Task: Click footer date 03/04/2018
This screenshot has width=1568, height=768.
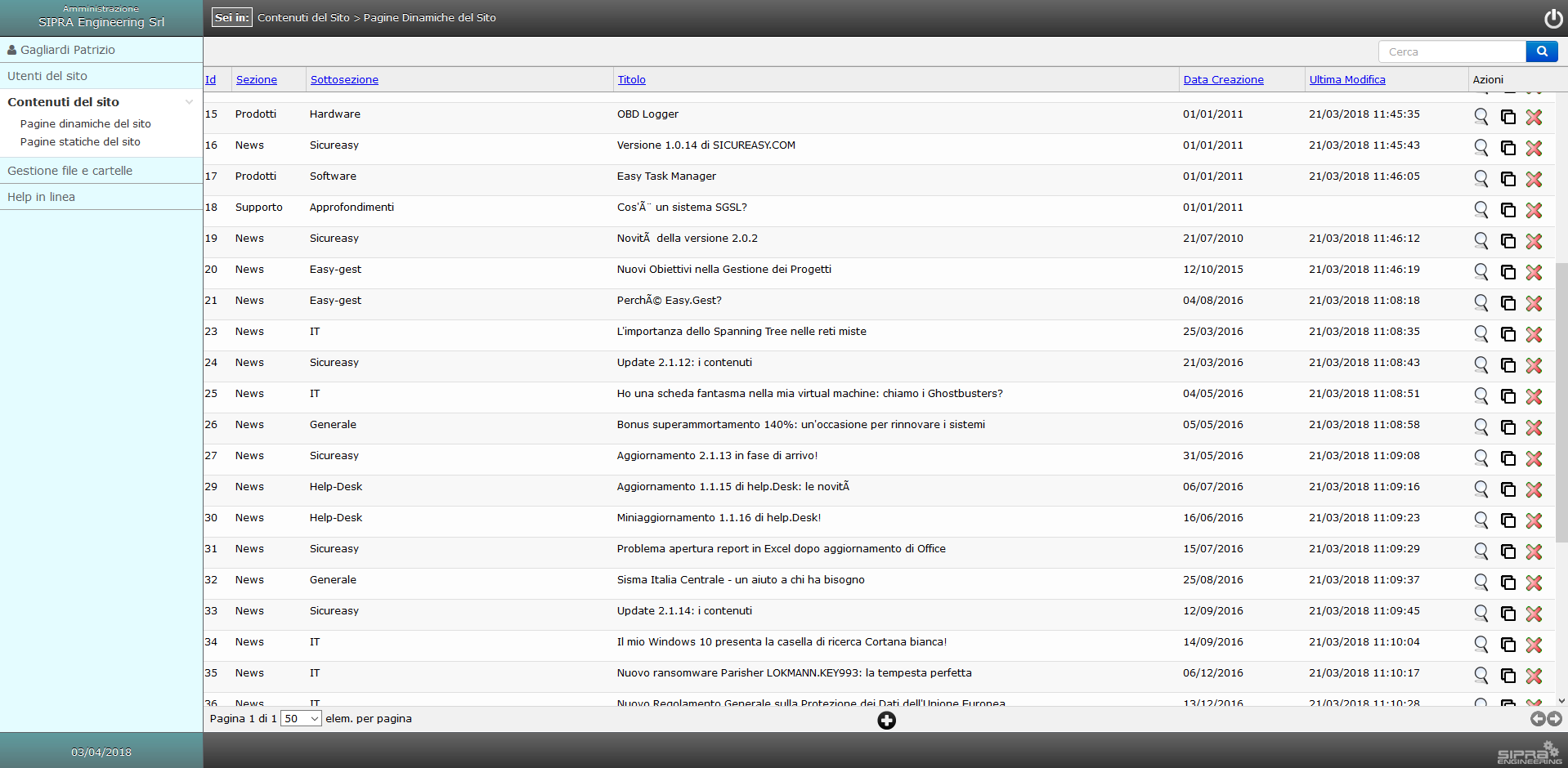Action: click(101, 752)
